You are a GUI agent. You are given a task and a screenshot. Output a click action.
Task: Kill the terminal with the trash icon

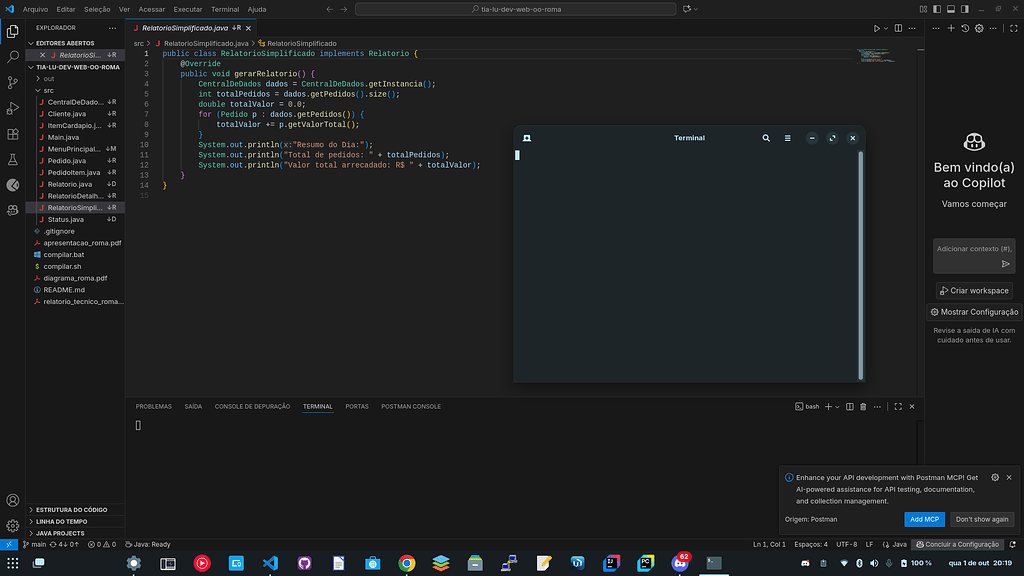863,406
